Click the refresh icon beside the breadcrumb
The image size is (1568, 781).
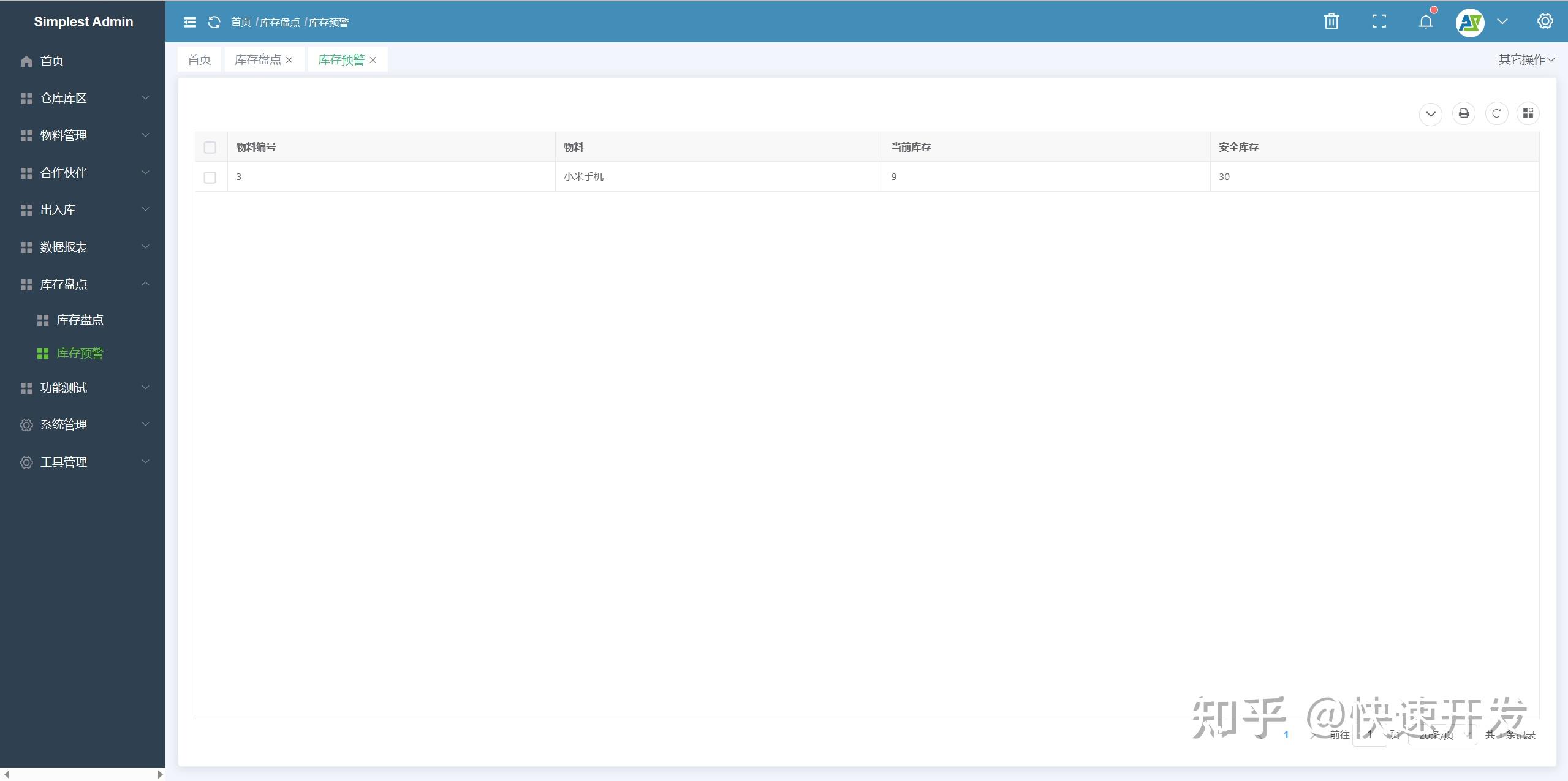click(214, 22)
